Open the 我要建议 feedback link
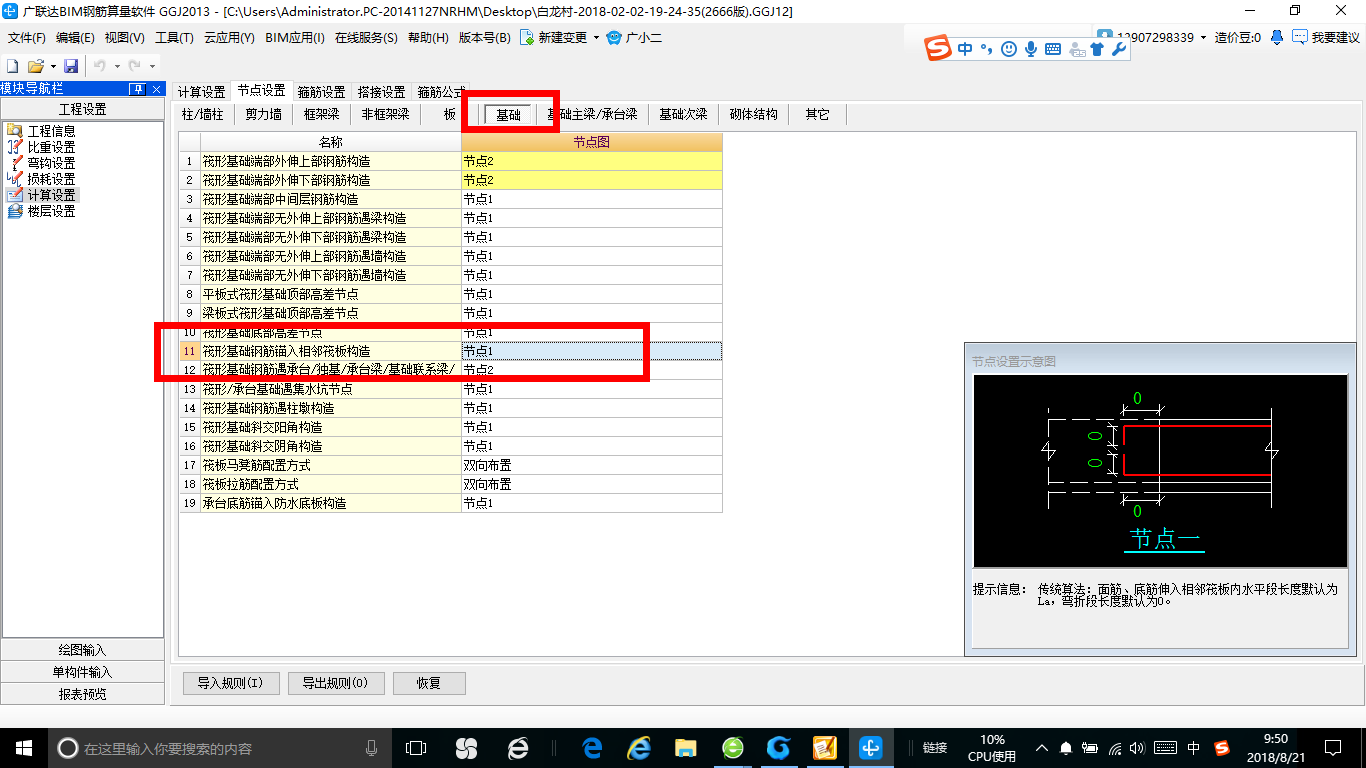 (x=1326, y=37)
